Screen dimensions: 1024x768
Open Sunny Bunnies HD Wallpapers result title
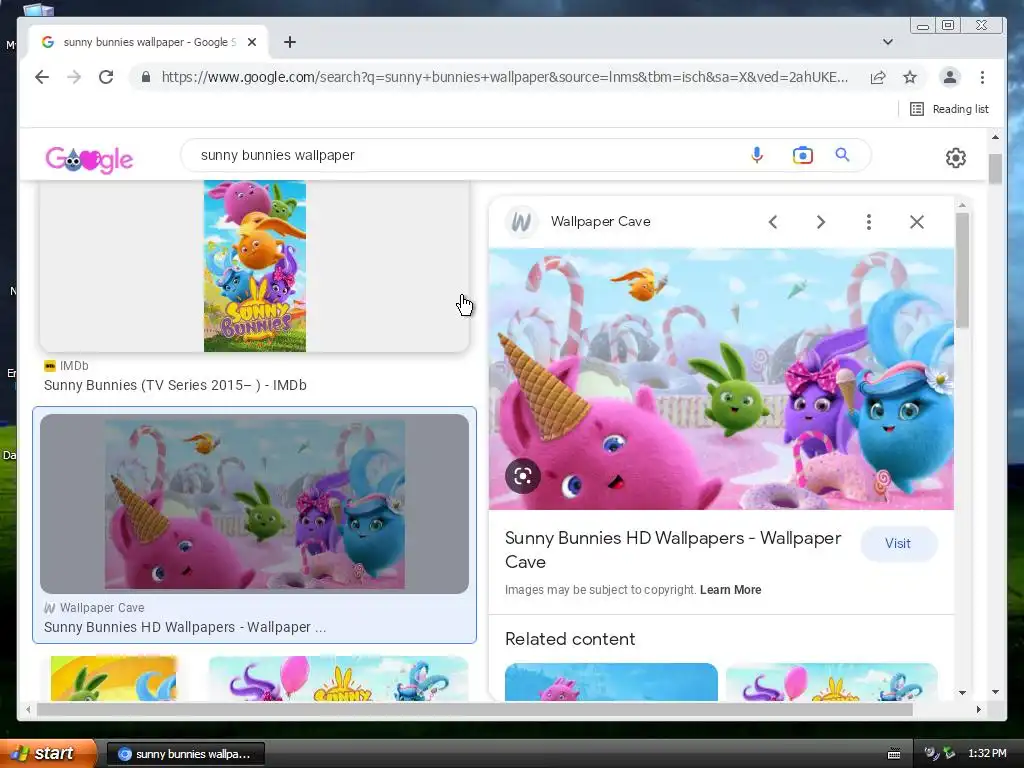(185, 627)
